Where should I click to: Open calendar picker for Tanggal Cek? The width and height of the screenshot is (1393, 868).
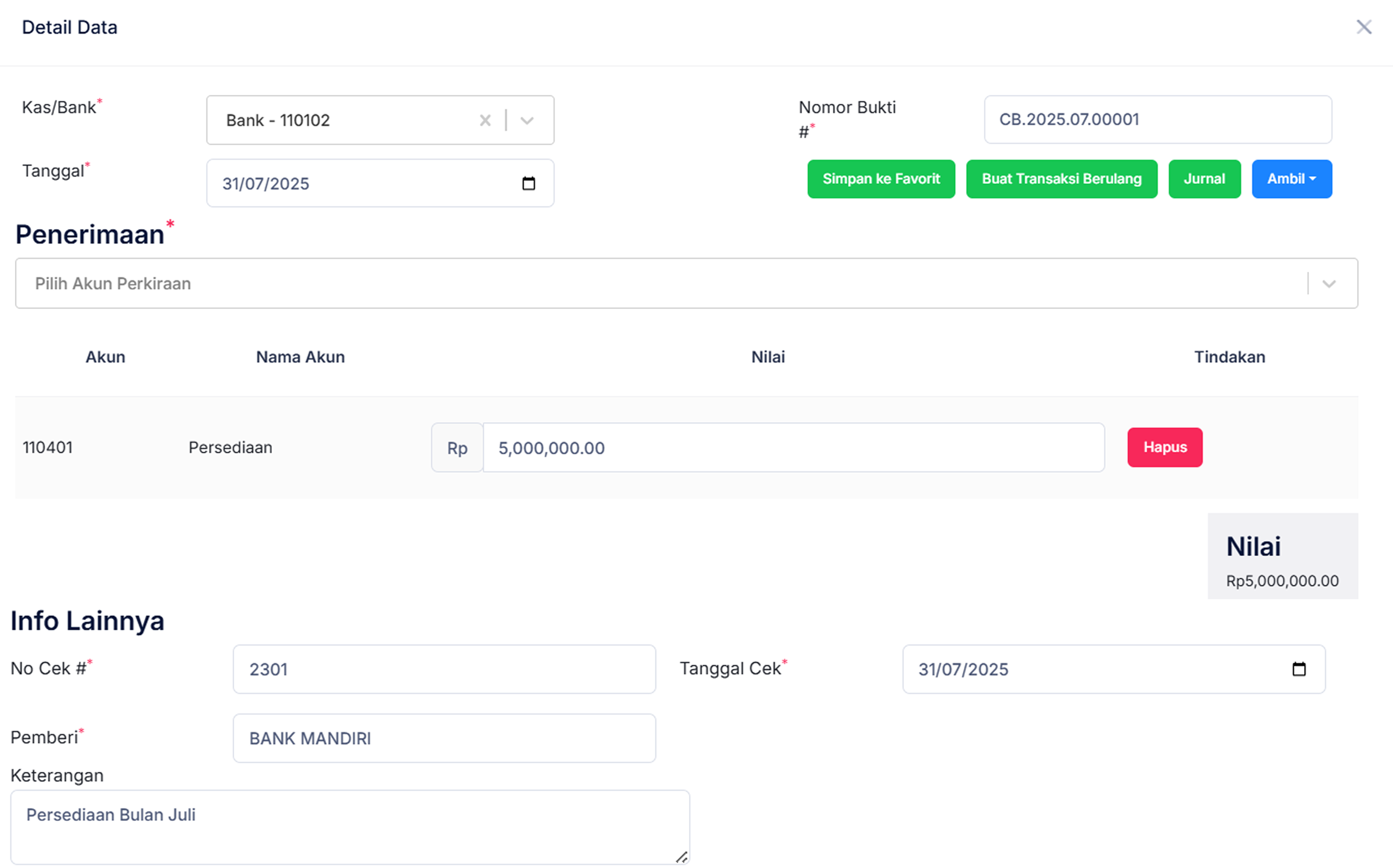tap(1298, 669)
